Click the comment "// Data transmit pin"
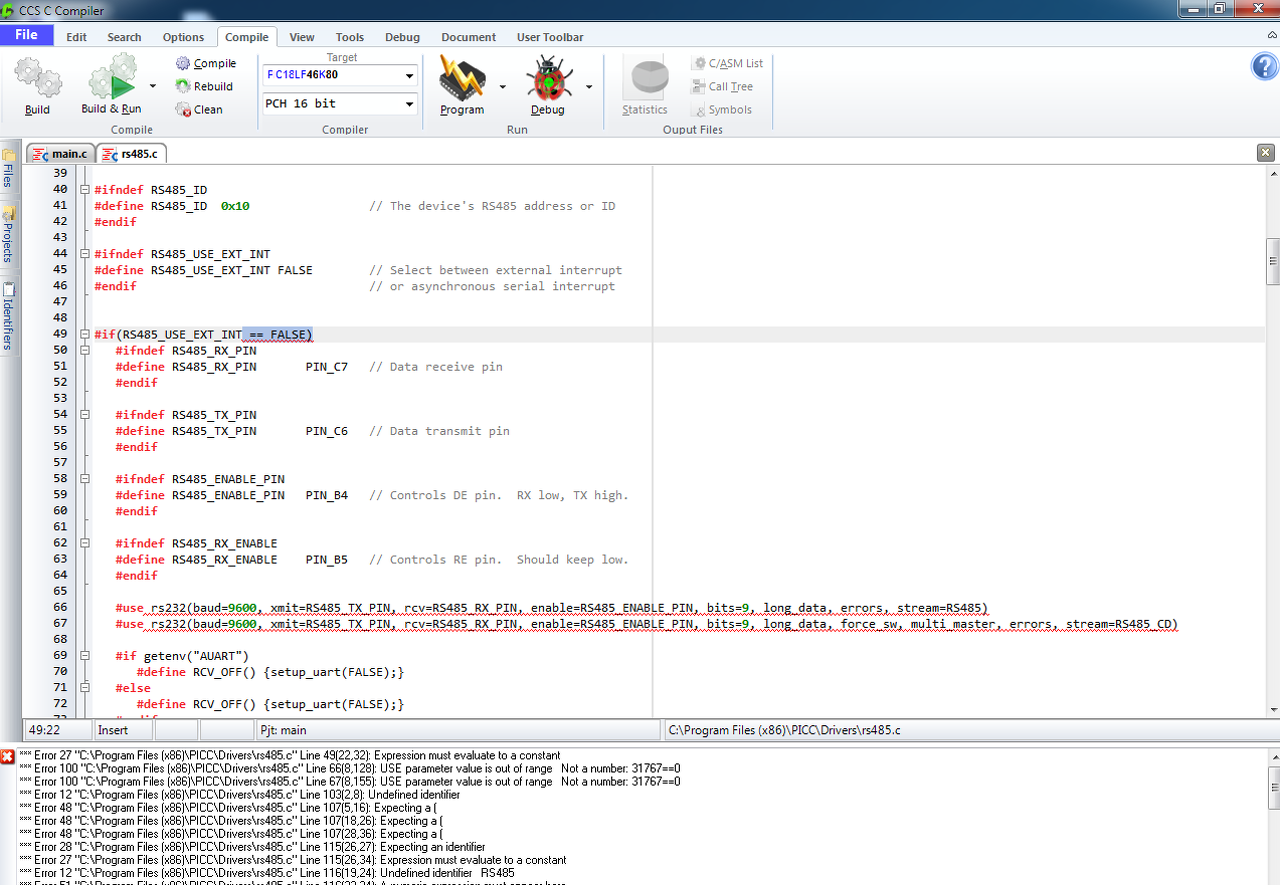The width and height of the screenshot is (1280, 885). pyautogui.click(x=439, y=431)
